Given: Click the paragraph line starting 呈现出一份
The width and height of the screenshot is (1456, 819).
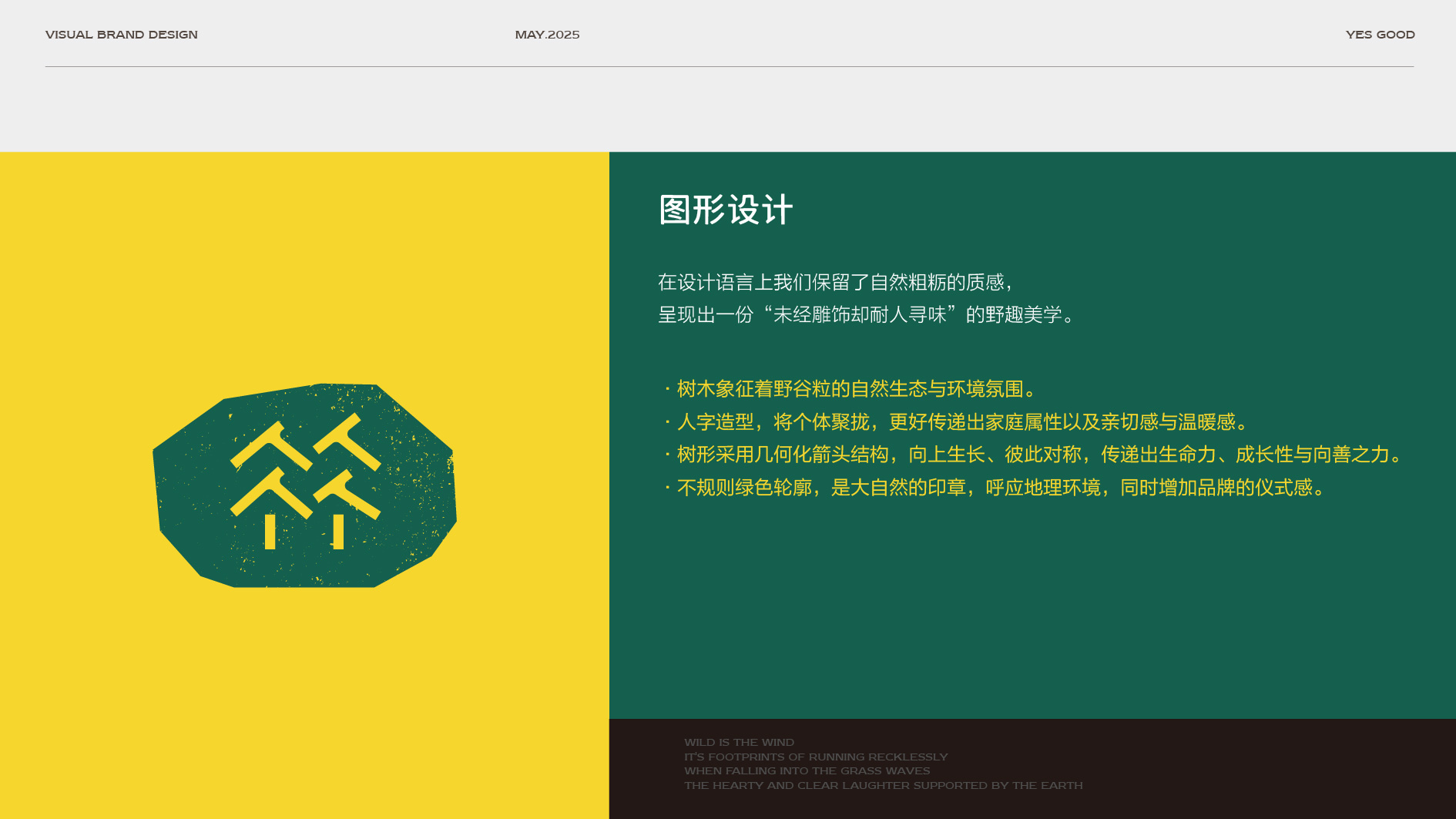Looking at the screenshot, I should (x=866, y=315).
